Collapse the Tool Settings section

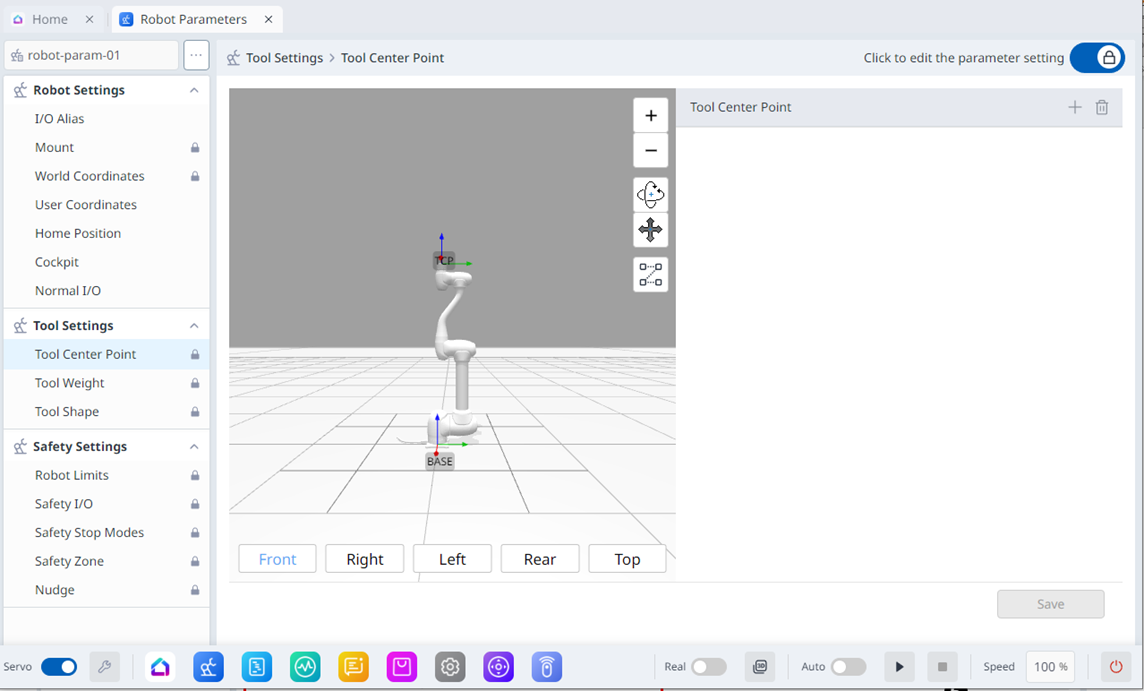tap(194, 325)
